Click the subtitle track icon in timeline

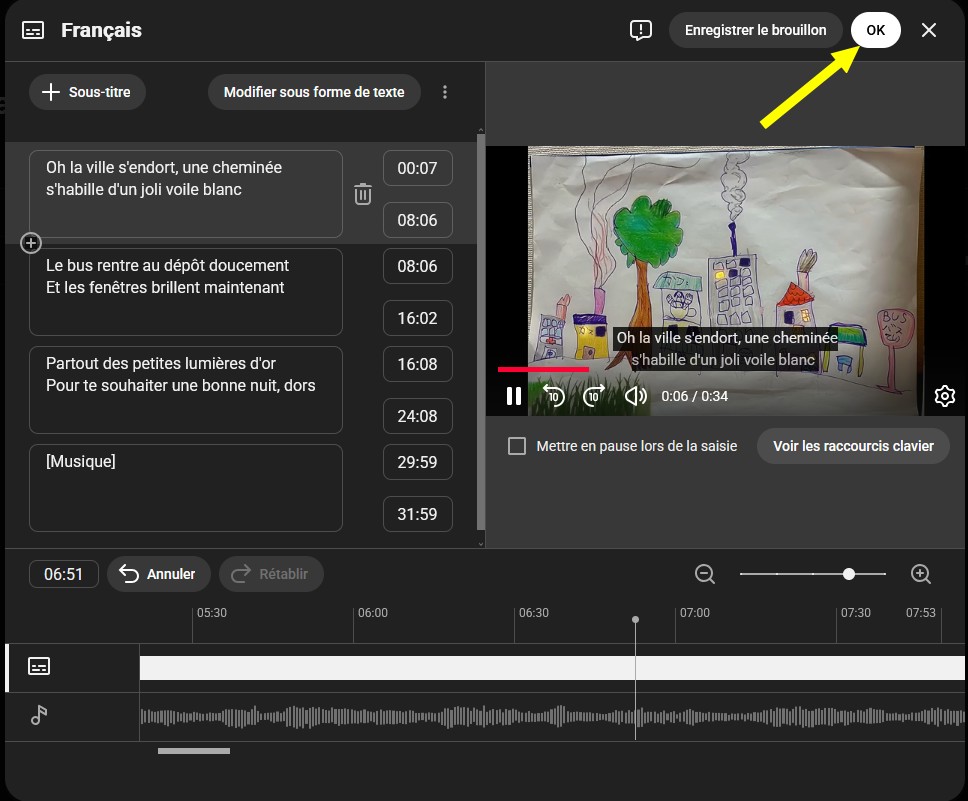[x=39, y=666]
